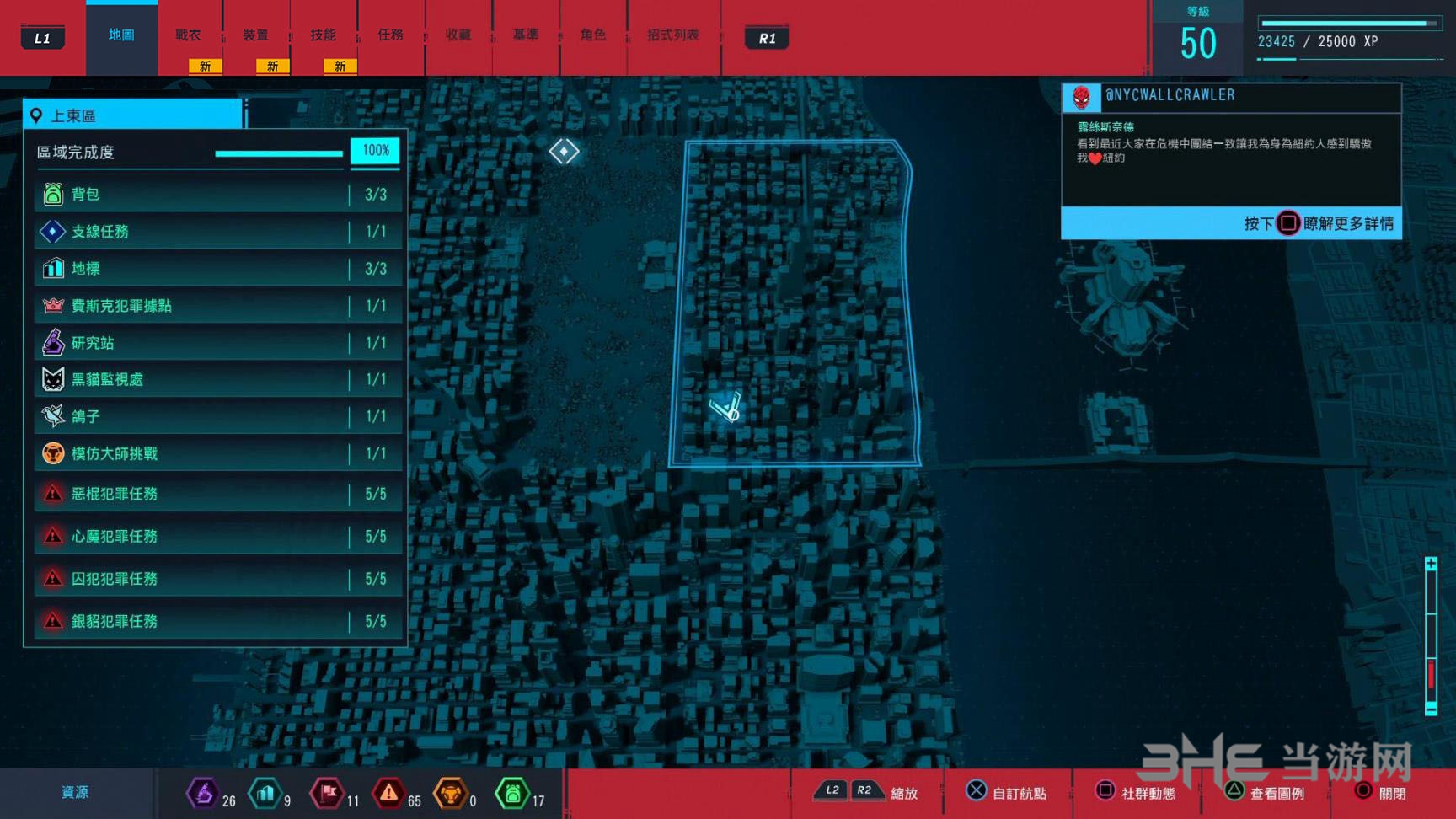Select the 支線任務 diamond icon
The image size is (1456, 819).
coord(52,231)
